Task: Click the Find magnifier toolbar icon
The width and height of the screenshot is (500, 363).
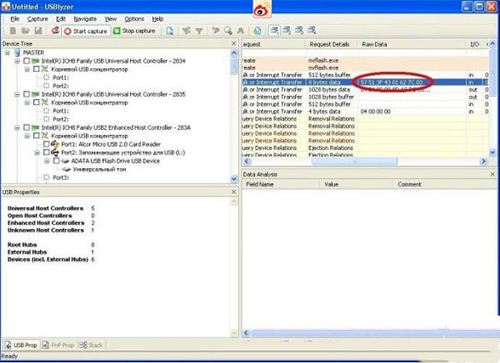Action: (228, 31)
